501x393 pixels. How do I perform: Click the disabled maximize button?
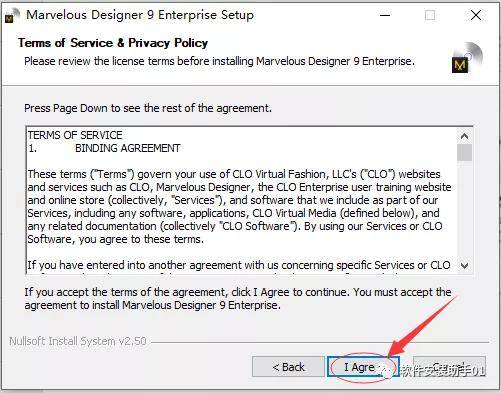(x=430, y=15)
